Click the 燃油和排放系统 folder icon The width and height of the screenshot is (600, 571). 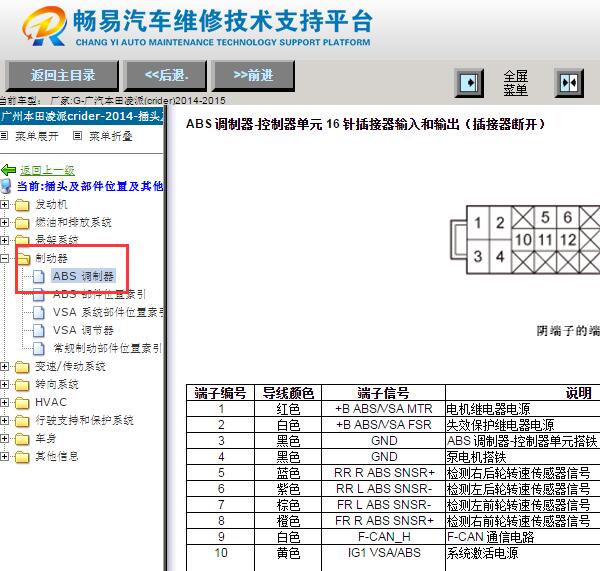coord(22,222)
